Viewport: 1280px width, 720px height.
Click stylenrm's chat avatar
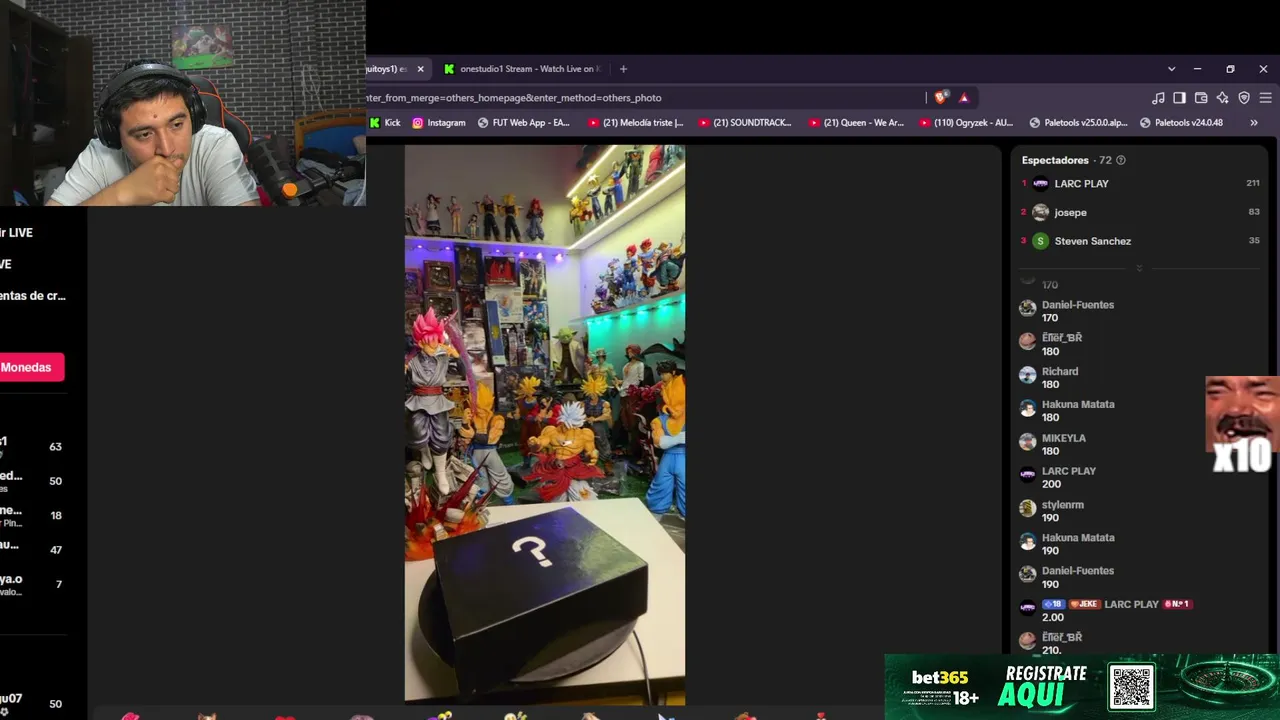(x=1027, y=508)
